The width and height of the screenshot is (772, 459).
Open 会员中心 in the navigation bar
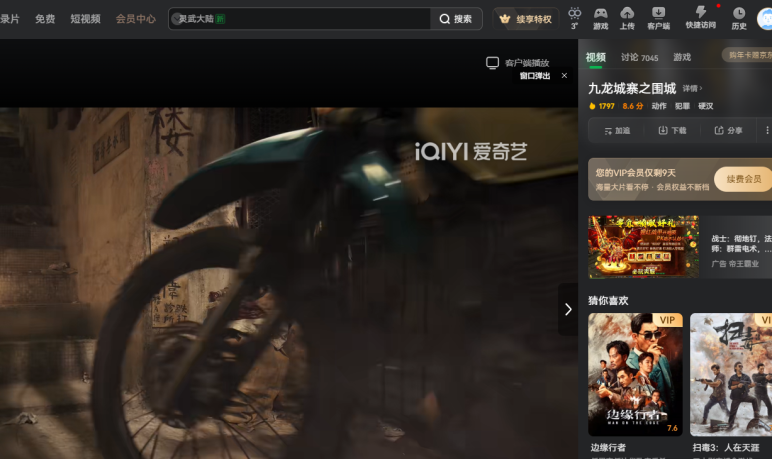click(x=135, y=19)
